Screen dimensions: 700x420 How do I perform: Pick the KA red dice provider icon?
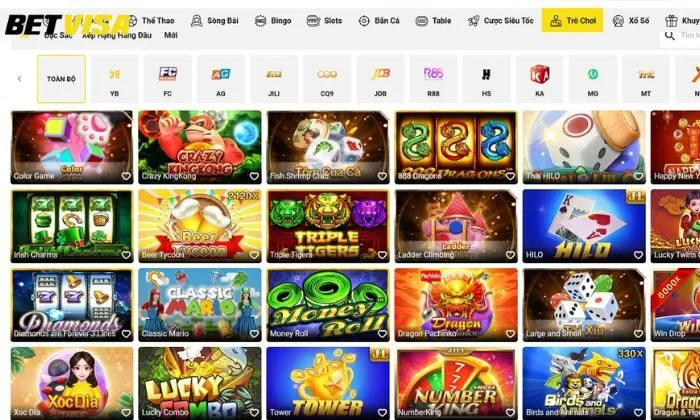[539, 79]
